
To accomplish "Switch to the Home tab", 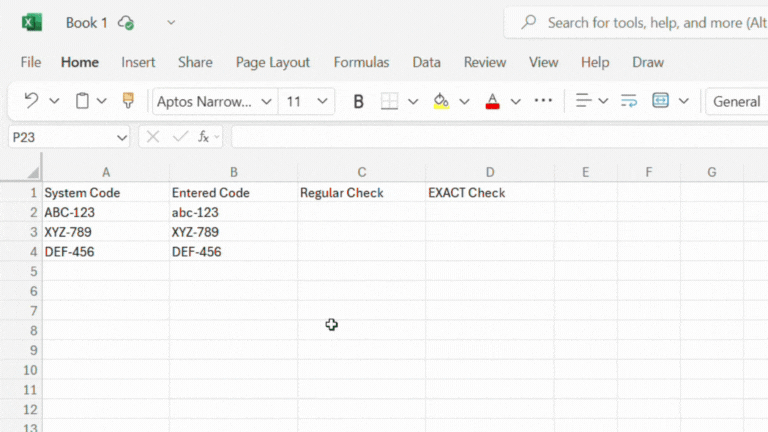I will coord(80,62).
